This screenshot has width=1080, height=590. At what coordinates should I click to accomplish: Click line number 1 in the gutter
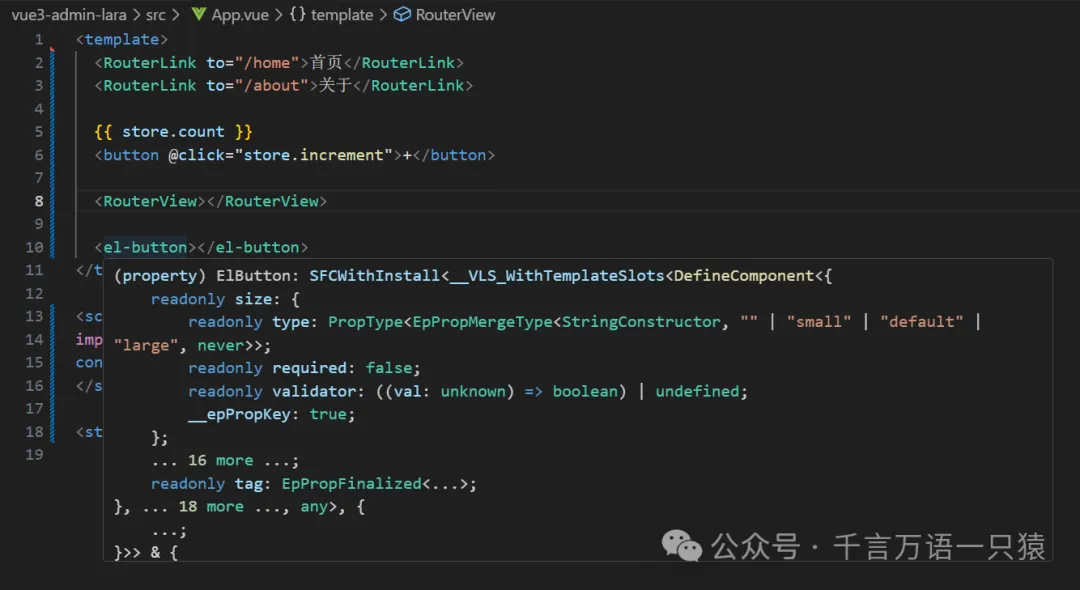(39, 40)
